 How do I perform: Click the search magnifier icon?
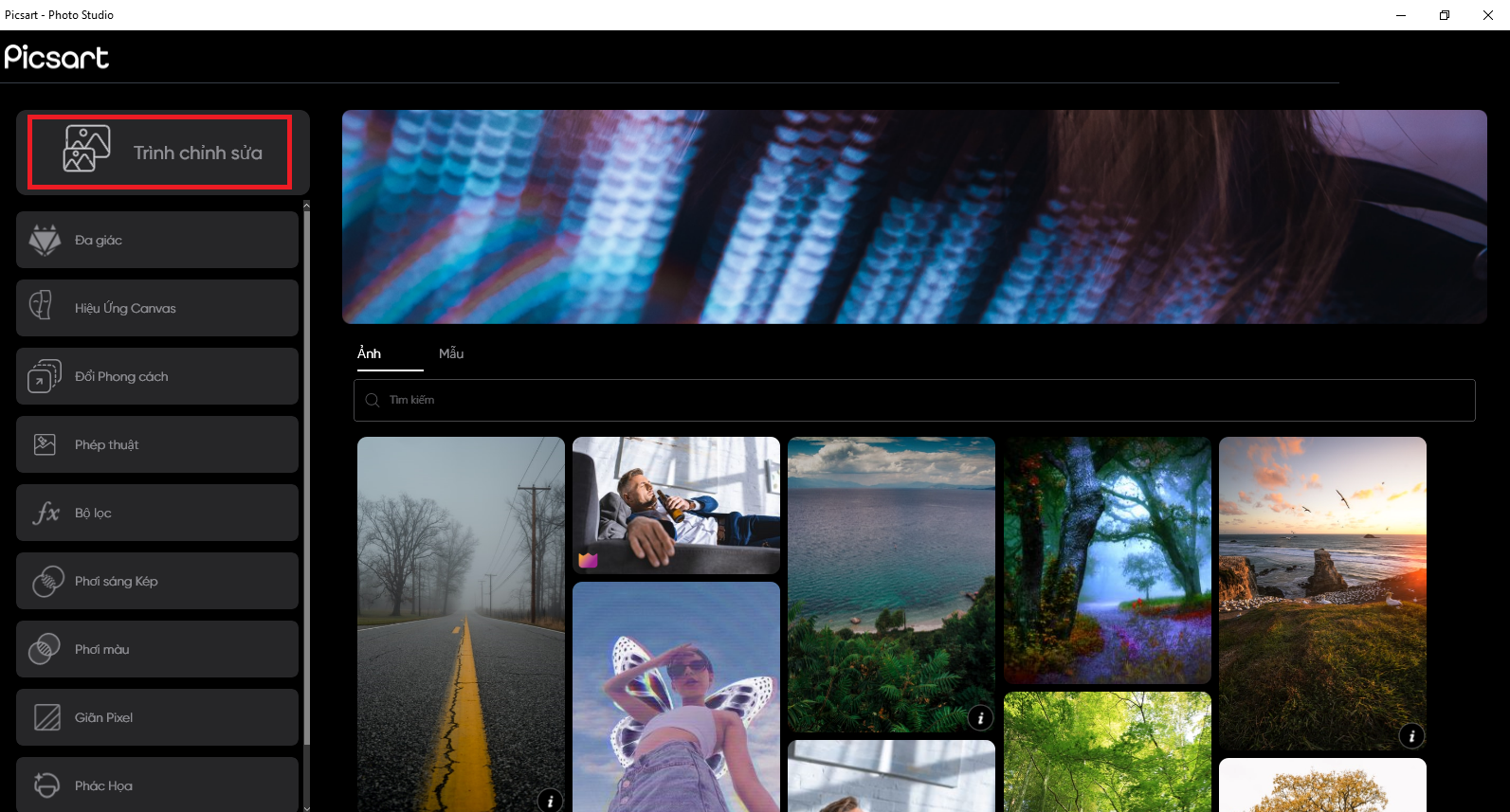point(373,400)
